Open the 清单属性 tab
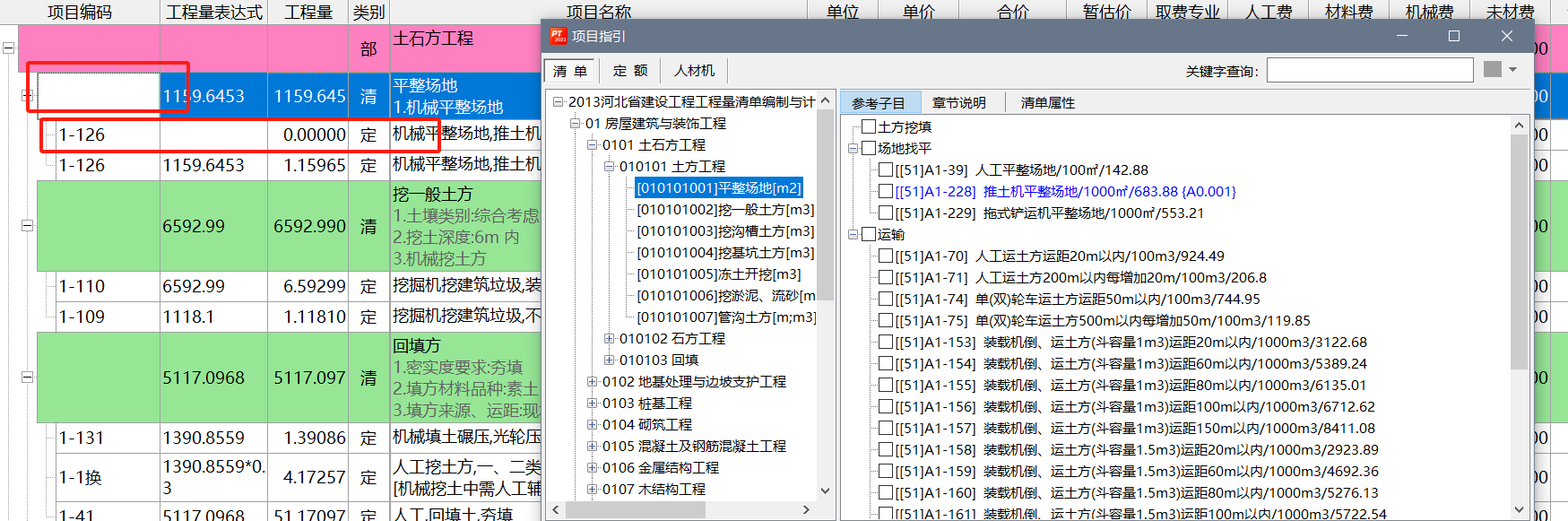1568x521 pixels. [1047, 103]
